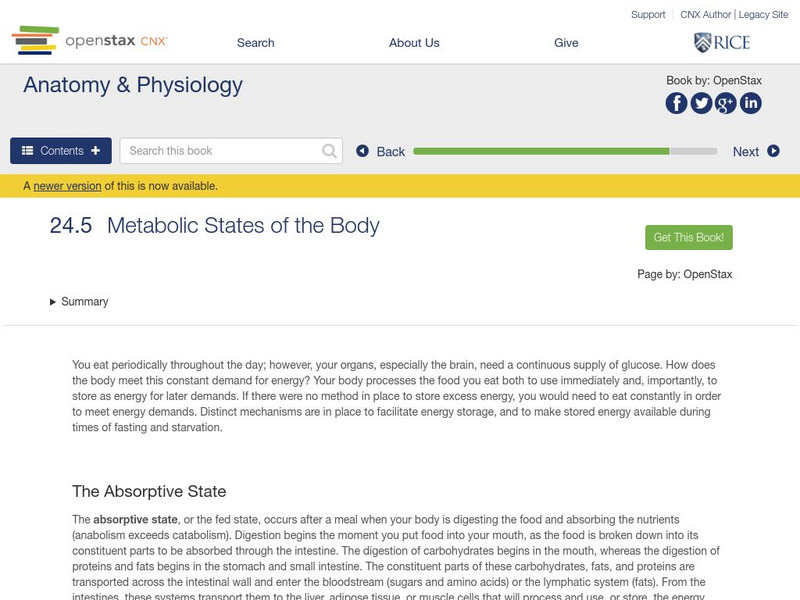
Task: Open the About Us page
Action: pos(413,43)
